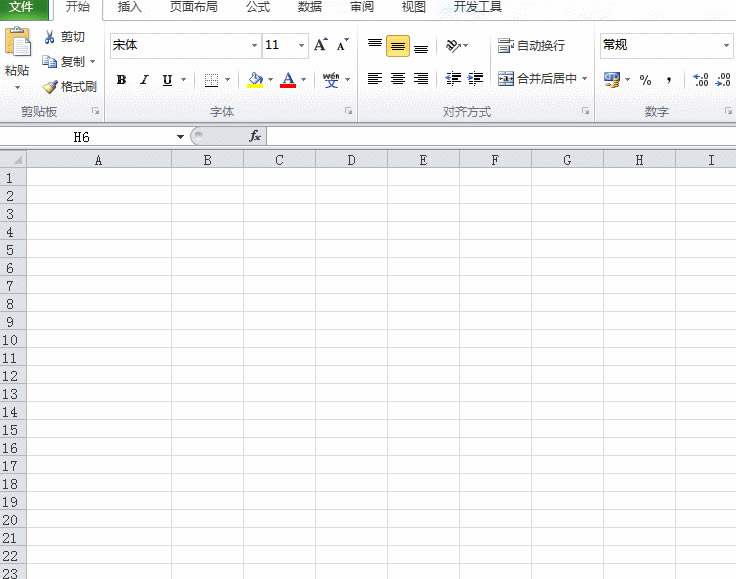Viewport: 736px width, 579px height.
Task: Switch to the 数据 Data tab
Action: click(310, 7)
